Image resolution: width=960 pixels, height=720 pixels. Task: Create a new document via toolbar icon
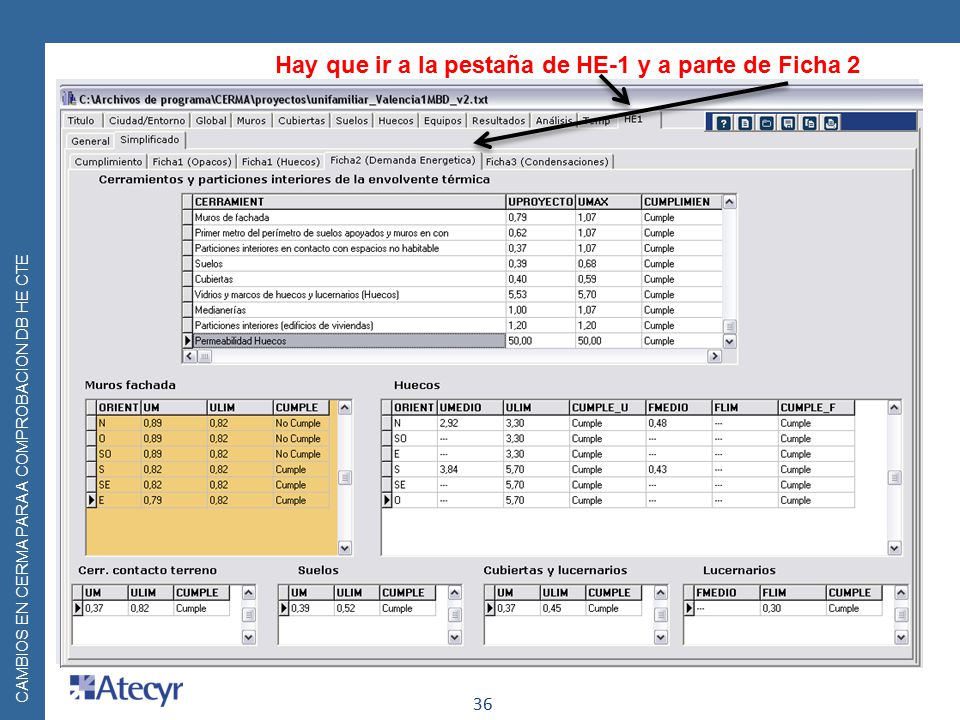point(745,123)
